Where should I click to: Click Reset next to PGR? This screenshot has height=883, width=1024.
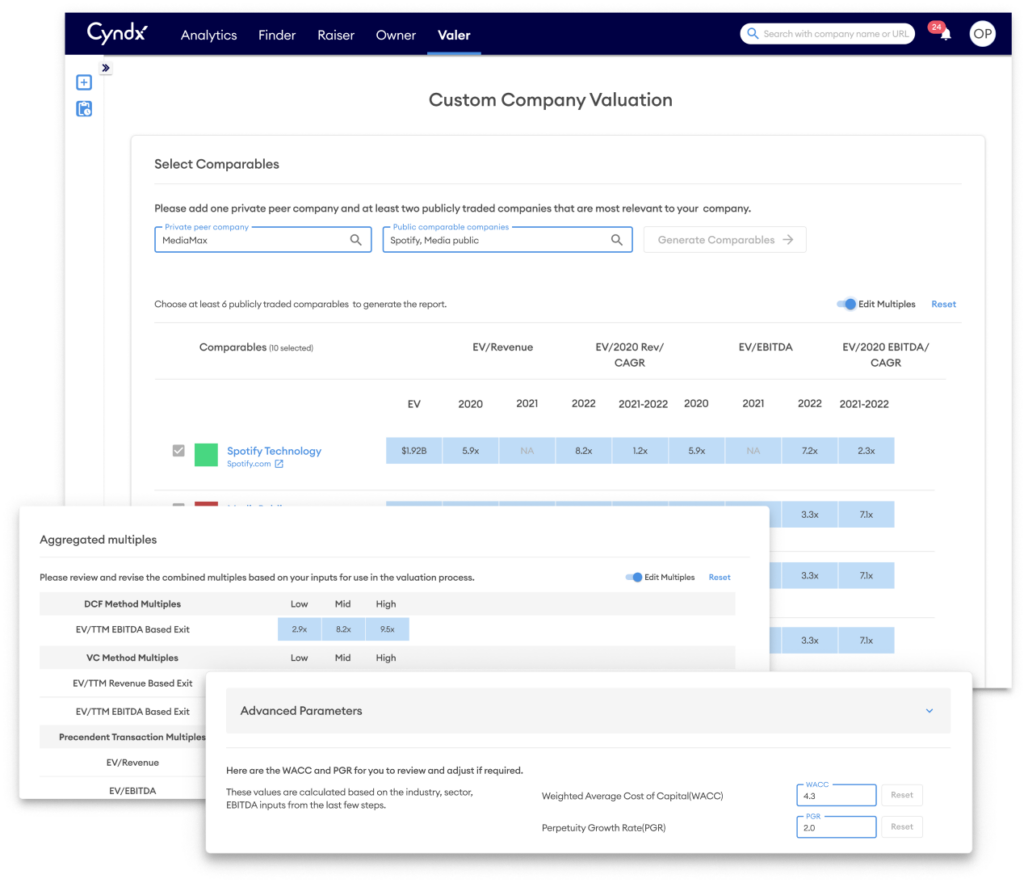click(x=902, y=827)
